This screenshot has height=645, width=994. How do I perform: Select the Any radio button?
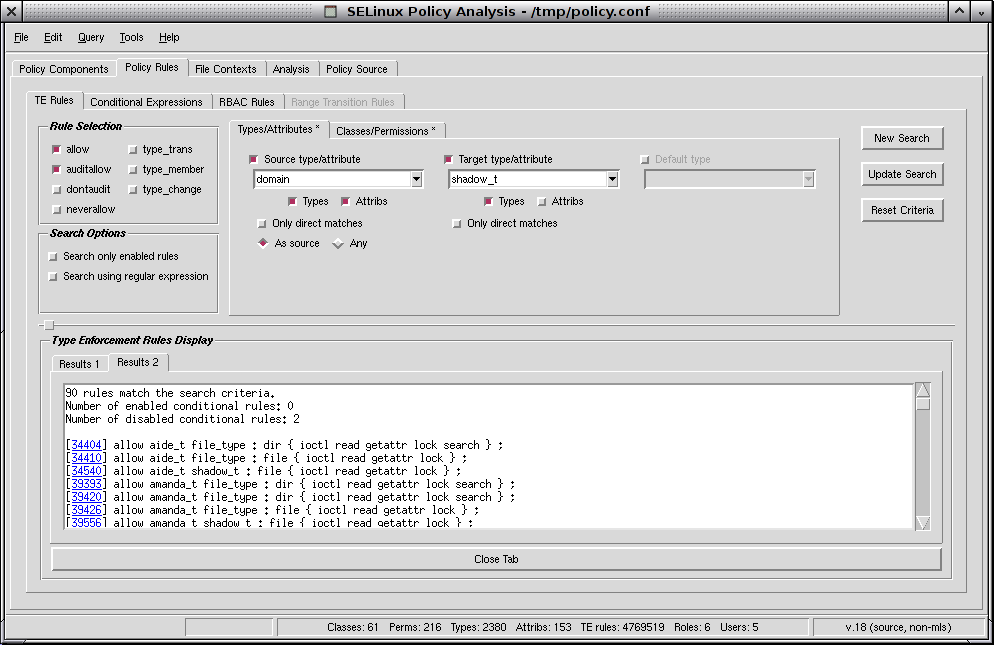point(338,243)
